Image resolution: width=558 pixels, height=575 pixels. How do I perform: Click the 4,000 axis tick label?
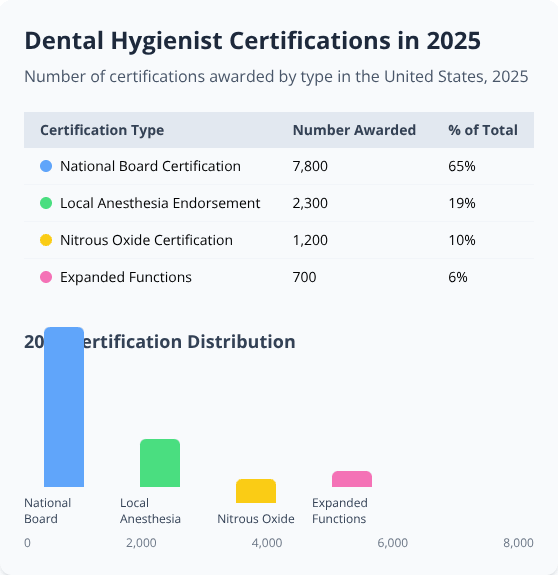tap(267, 542)
